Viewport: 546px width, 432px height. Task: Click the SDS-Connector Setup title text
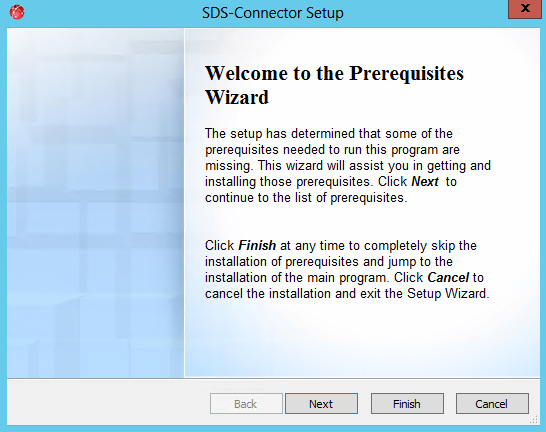273,13
